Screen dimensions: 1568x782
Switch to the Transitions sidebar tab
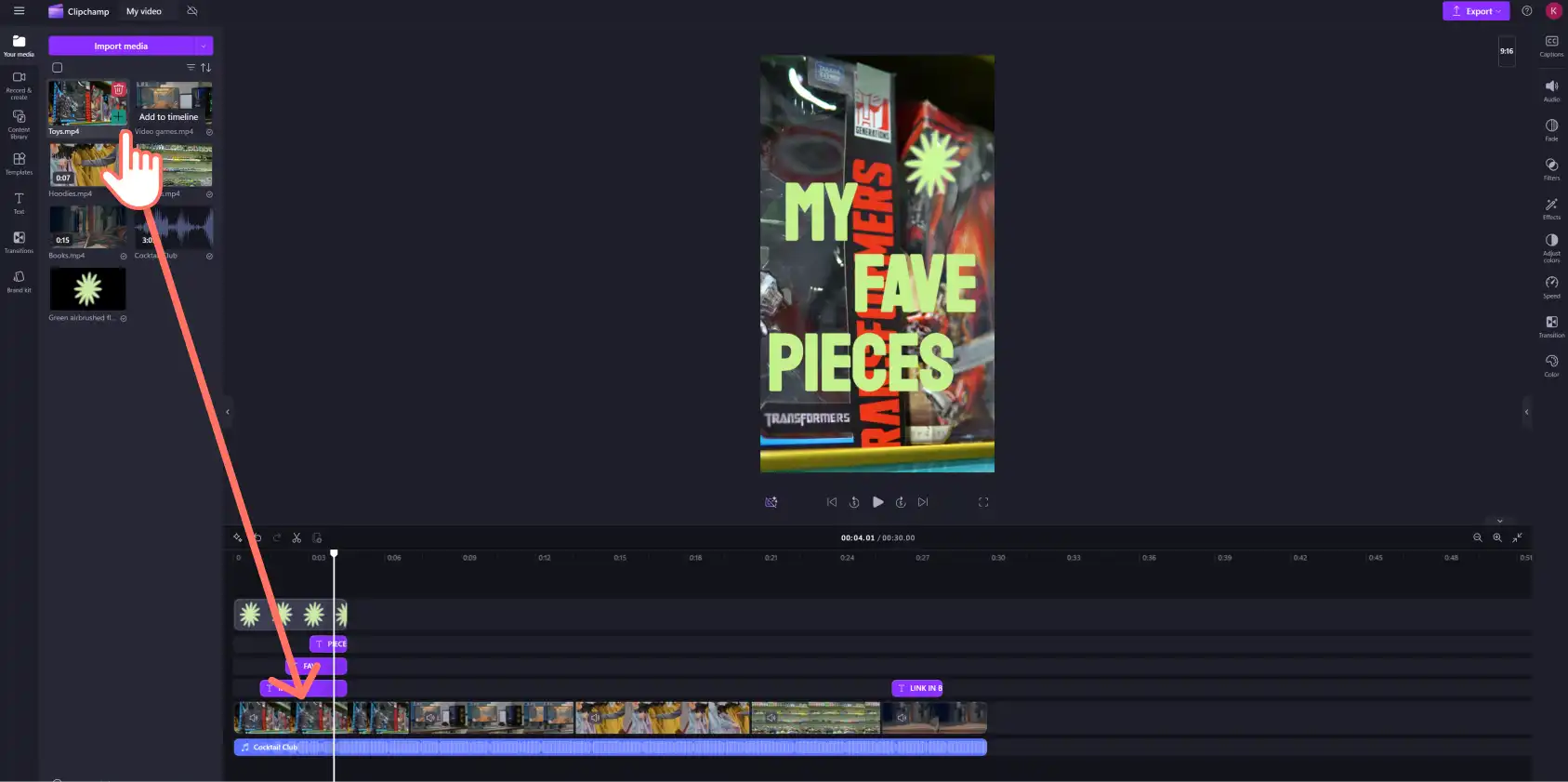[x=19, y=242]
